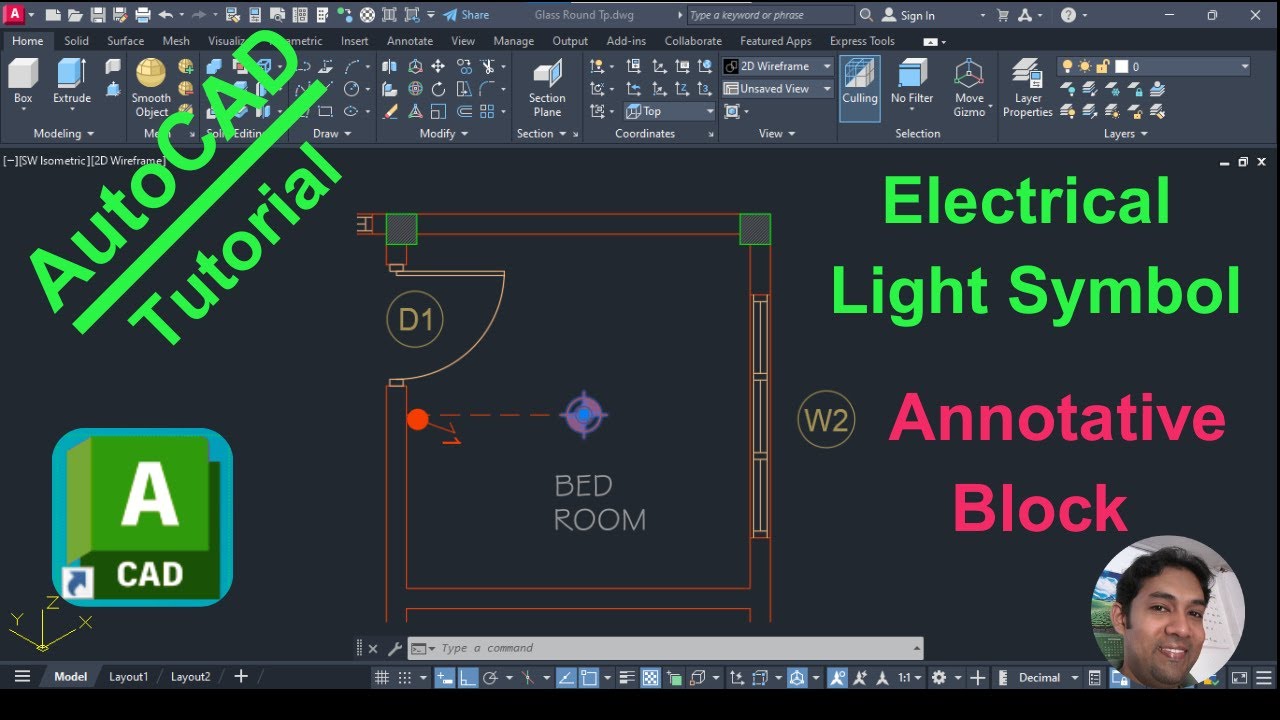Open the Layout1 tab
Screen dimensions: 1280x720
click(x=128, y=677)
